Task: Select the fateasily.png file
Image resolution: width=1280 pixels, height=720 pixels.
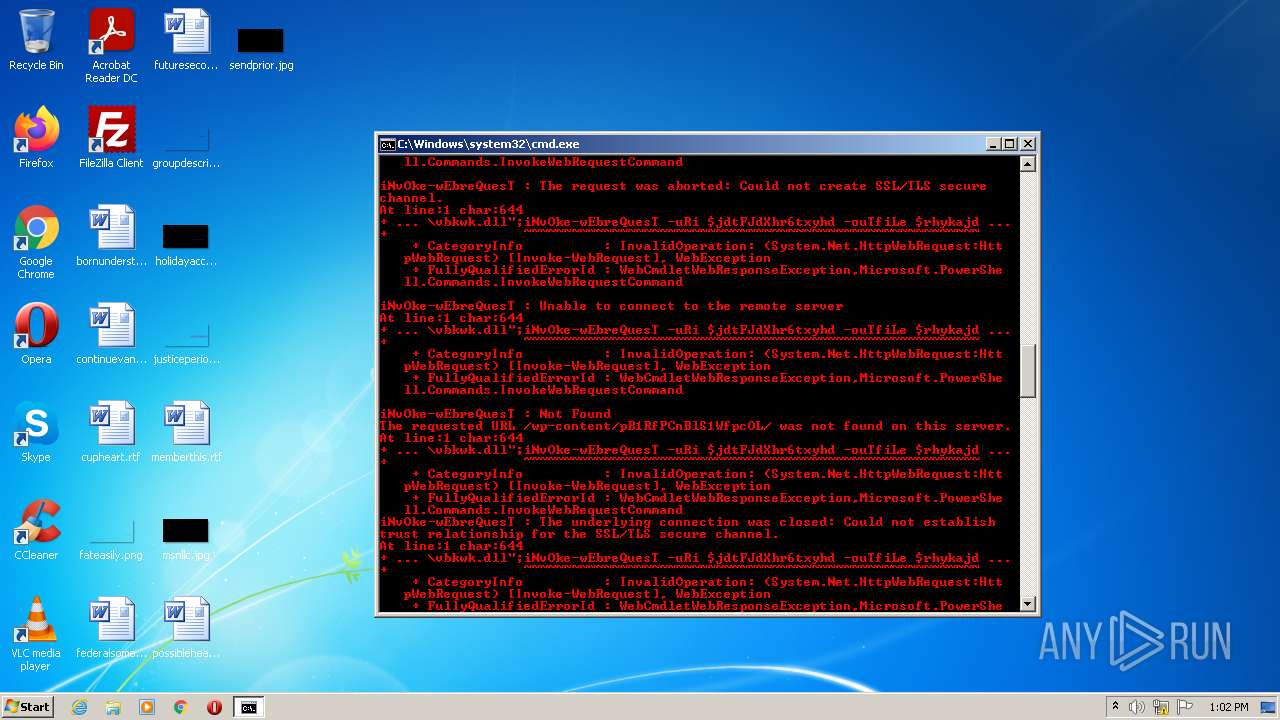Action: (x=111, y=538)
